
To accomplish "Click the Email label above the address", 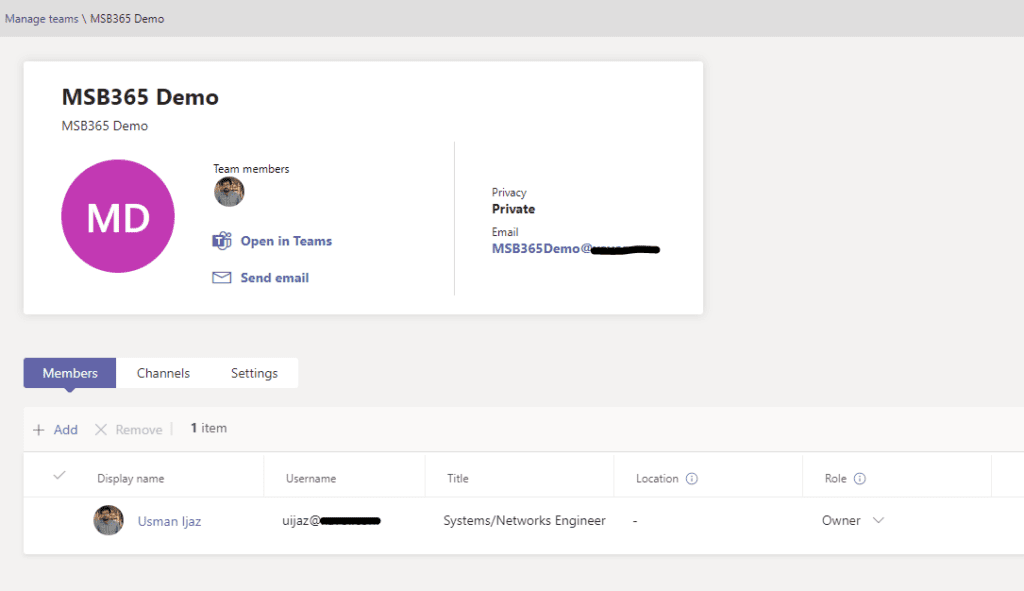I will point(505,232).
